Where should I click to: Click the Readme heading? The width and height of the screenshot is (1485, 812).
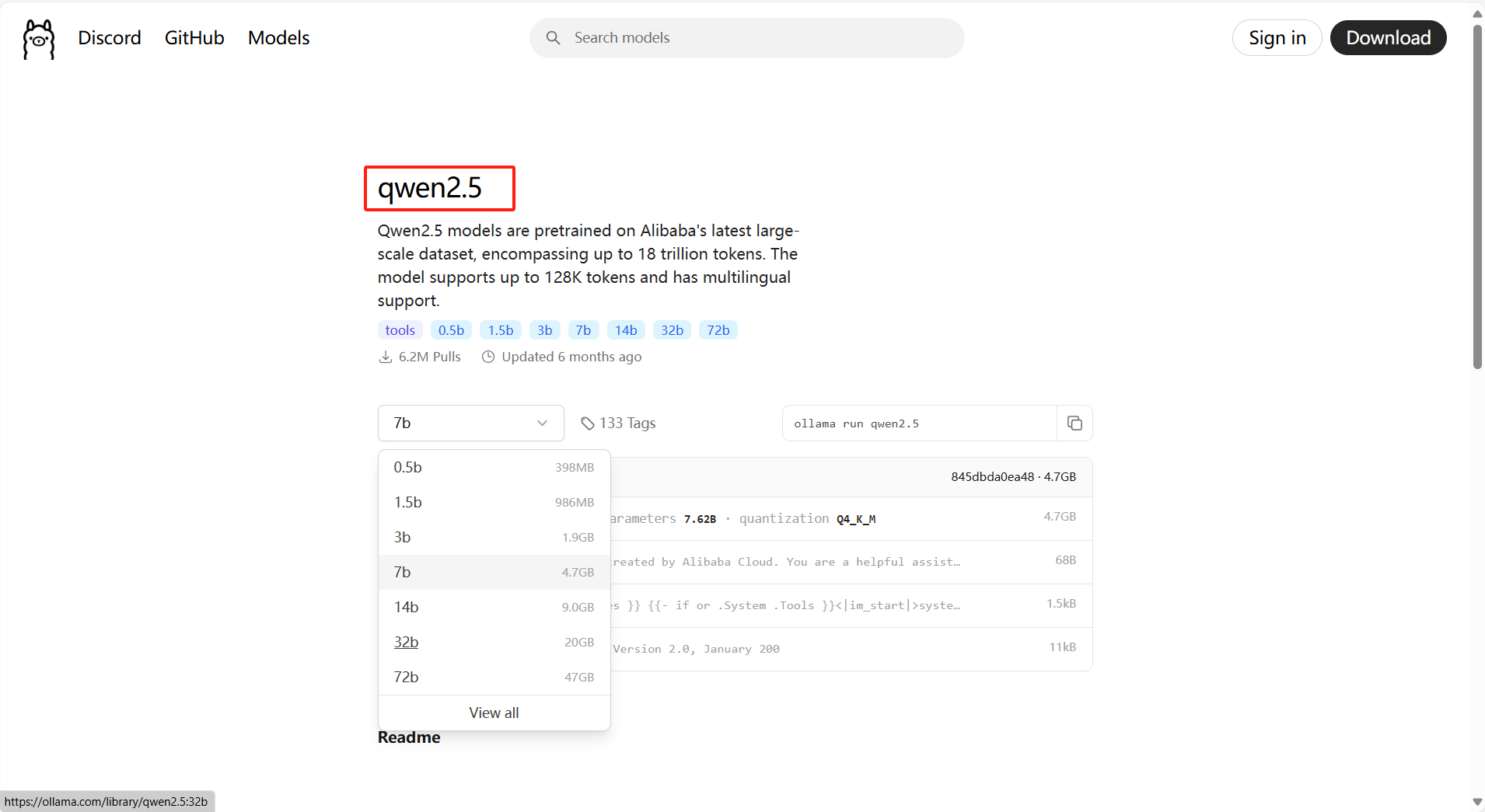point(409,737)
